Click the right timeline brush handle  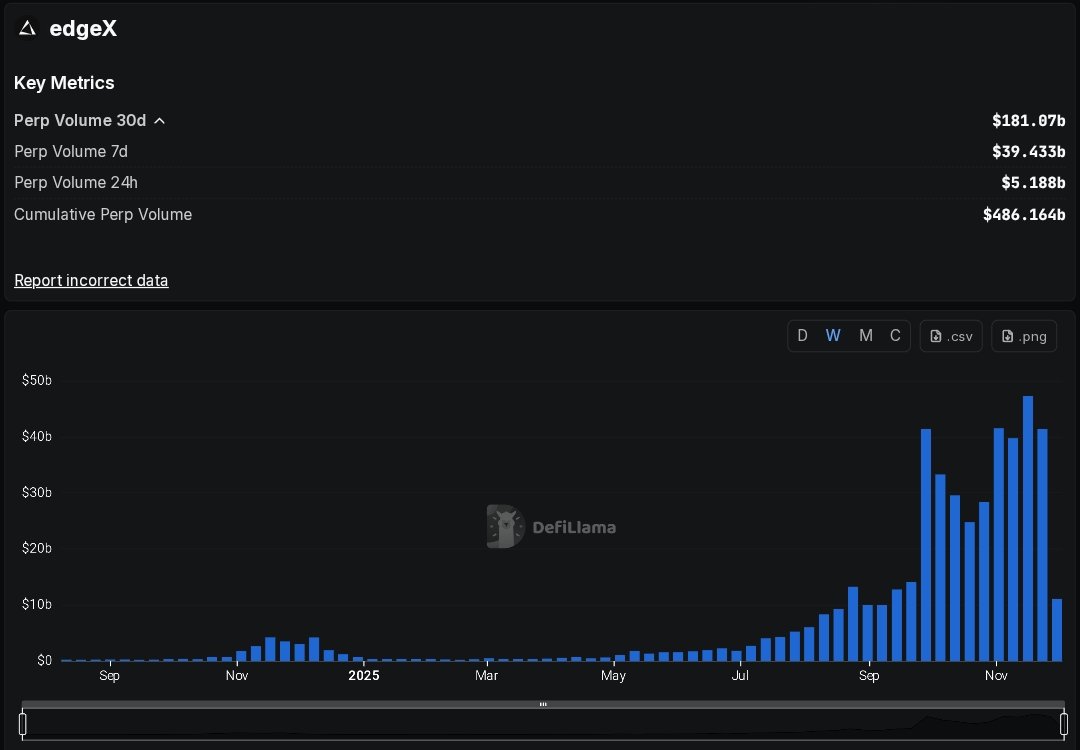1063,723
